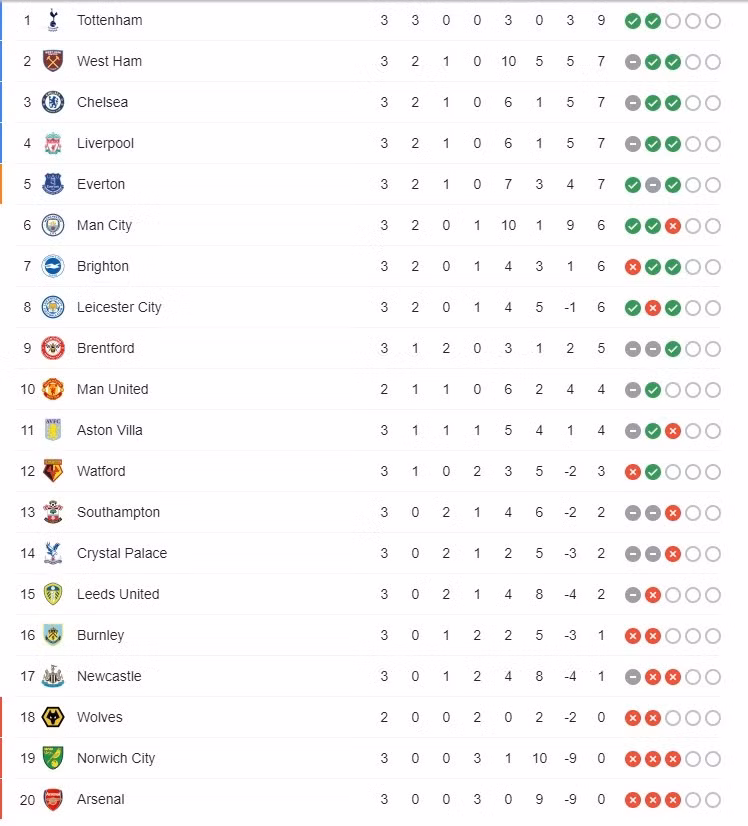Click Crystal Palace's goal difference value
The image size is (748, 826).
(571, 553)
